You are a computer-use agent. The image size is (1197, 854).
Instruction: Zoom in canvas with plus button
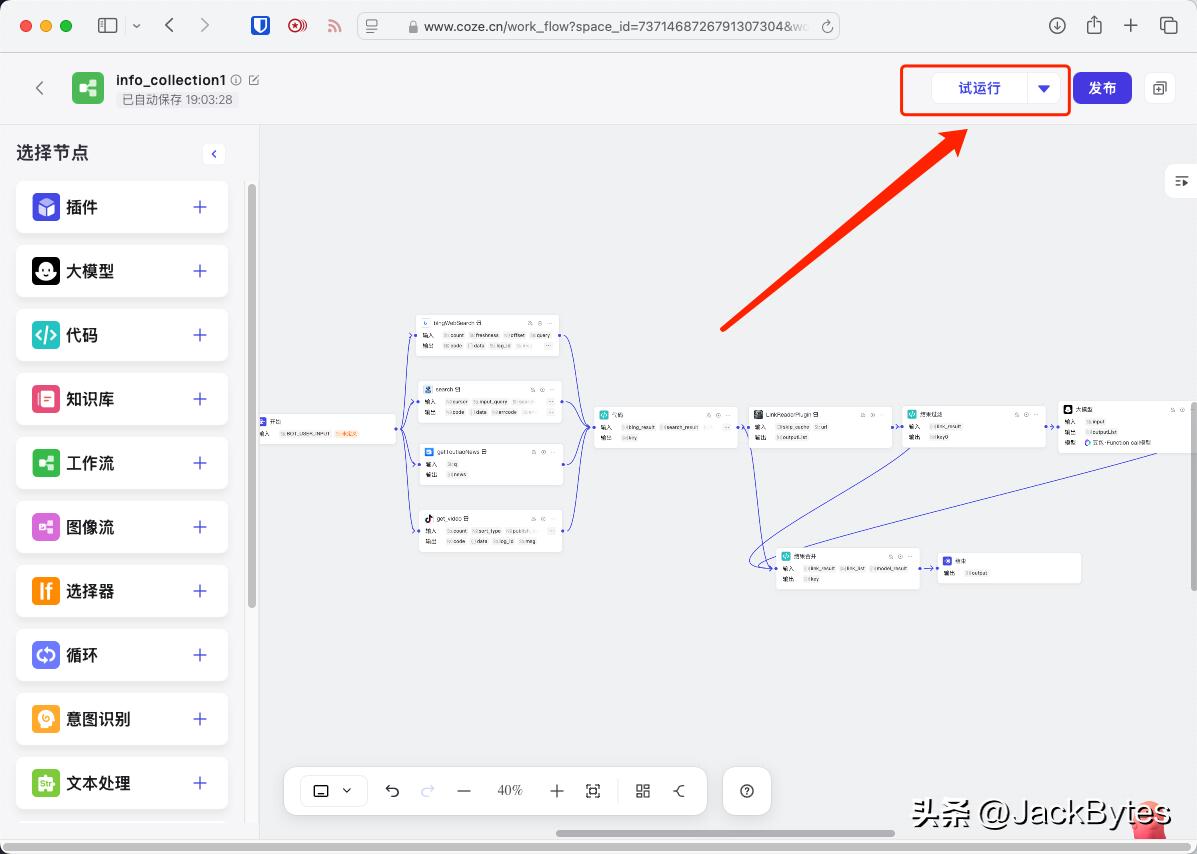click(x=557, y=791)
